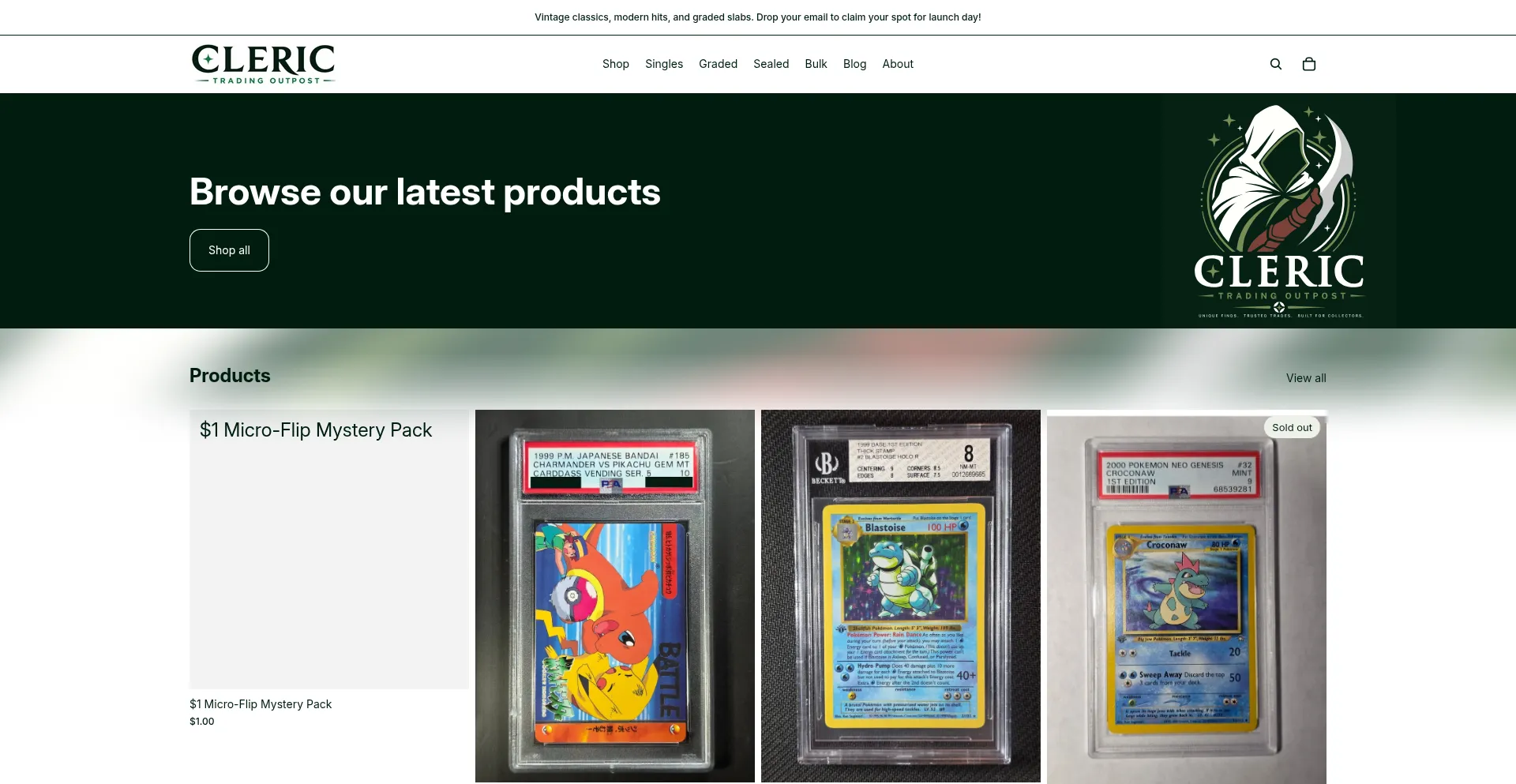This screenshot has height=784, width=1516.
Task: Open the Croconaw Neo Genesis card image
Action: 1187,597
